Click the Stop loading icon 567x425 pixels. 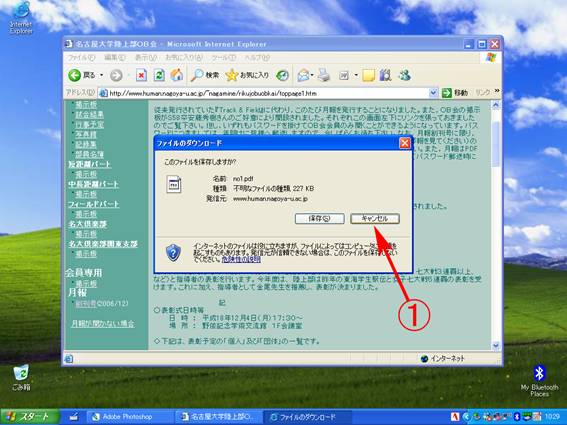141,75
